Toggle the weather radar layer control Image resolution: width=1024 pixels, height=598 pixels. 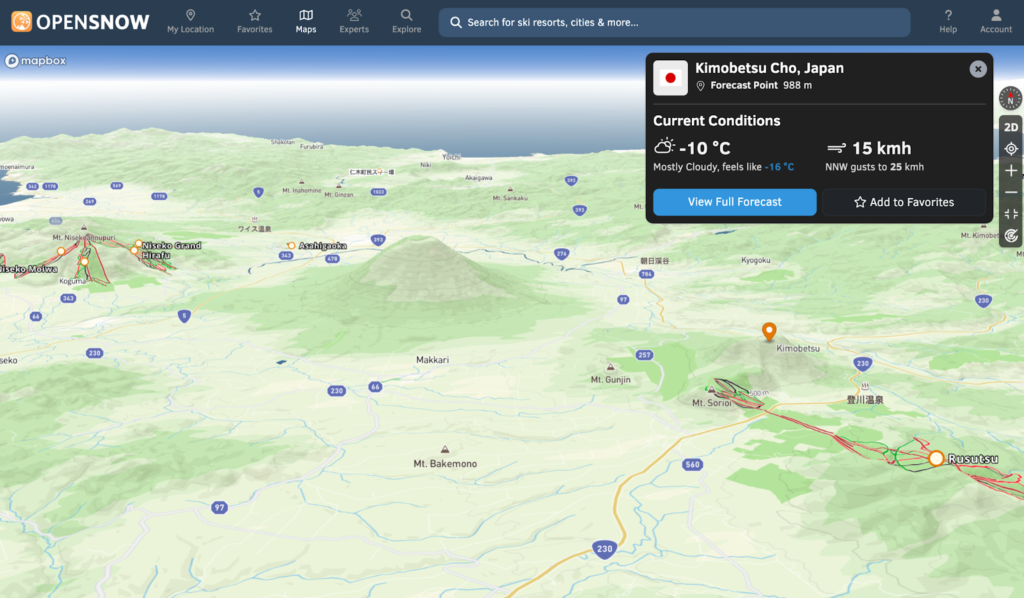click(x=1011, y=236)
